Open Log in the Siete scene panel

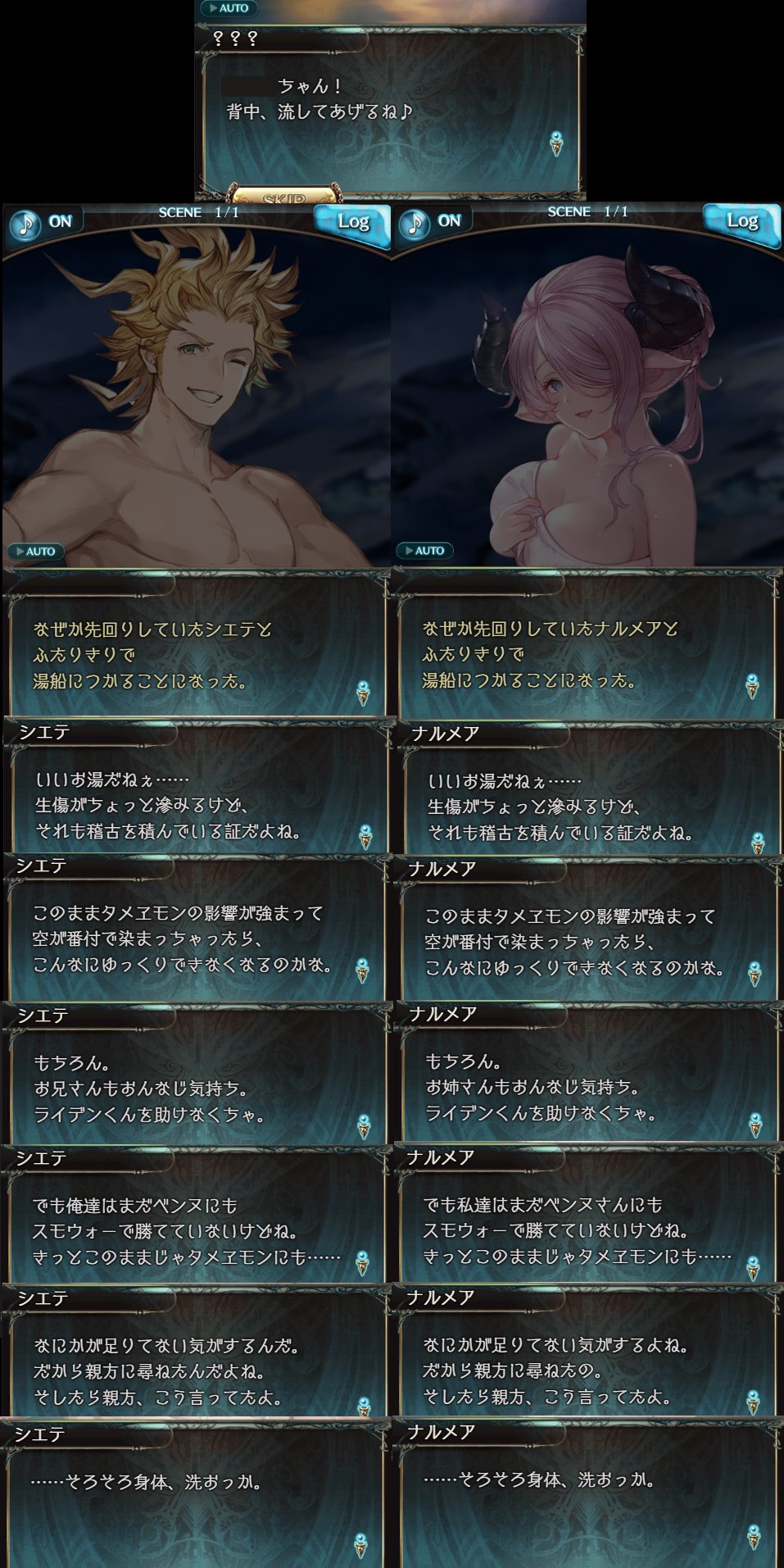[x=351, y=223]
